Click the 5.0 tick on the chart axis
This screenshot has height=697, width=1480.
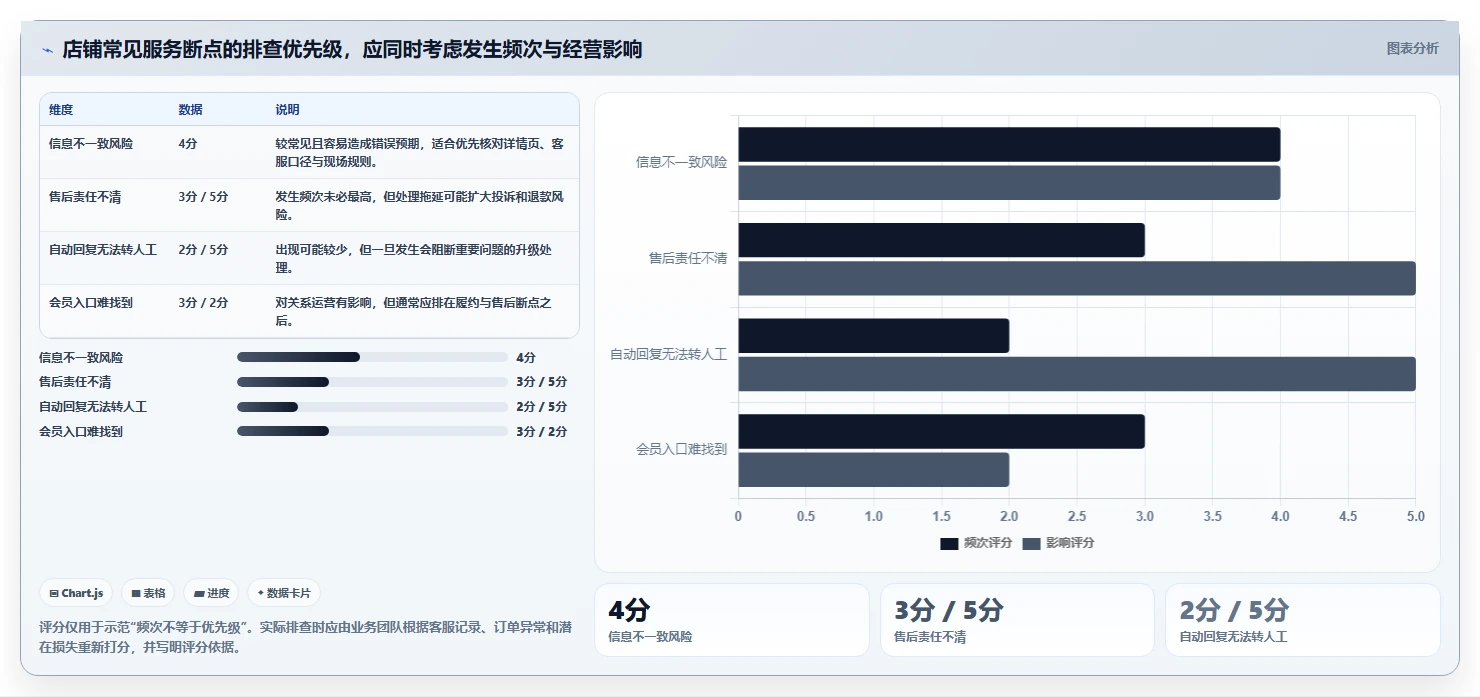coord(1415,517)
